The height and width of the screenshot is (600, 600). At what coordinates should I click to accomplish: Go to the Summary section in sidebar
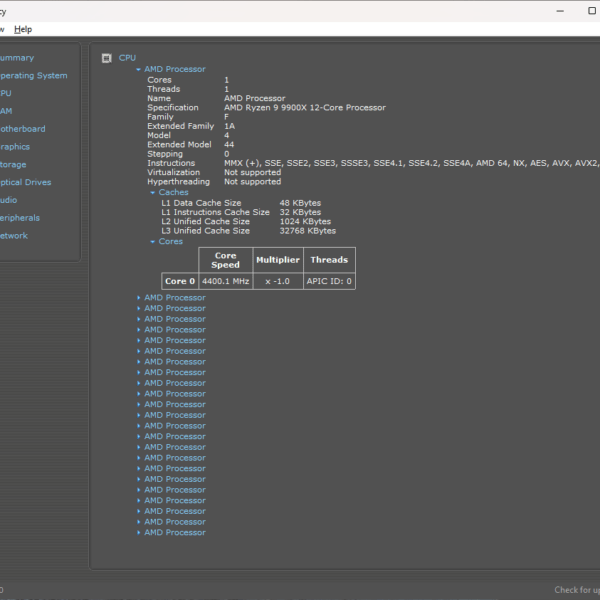pos(17,58)
